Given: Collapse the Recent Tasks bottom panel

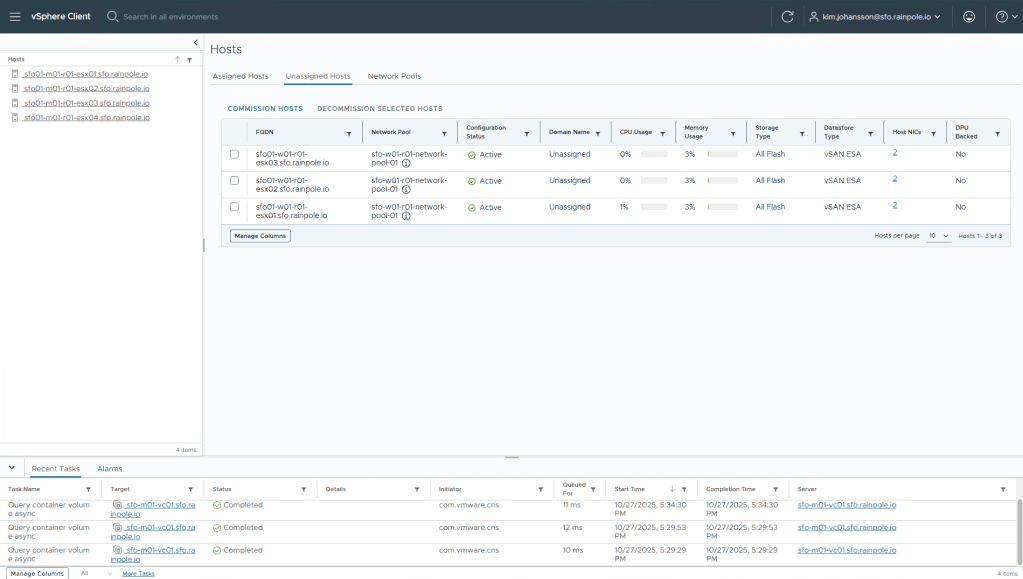Looking at the screenshot, I should pos(12,468).
